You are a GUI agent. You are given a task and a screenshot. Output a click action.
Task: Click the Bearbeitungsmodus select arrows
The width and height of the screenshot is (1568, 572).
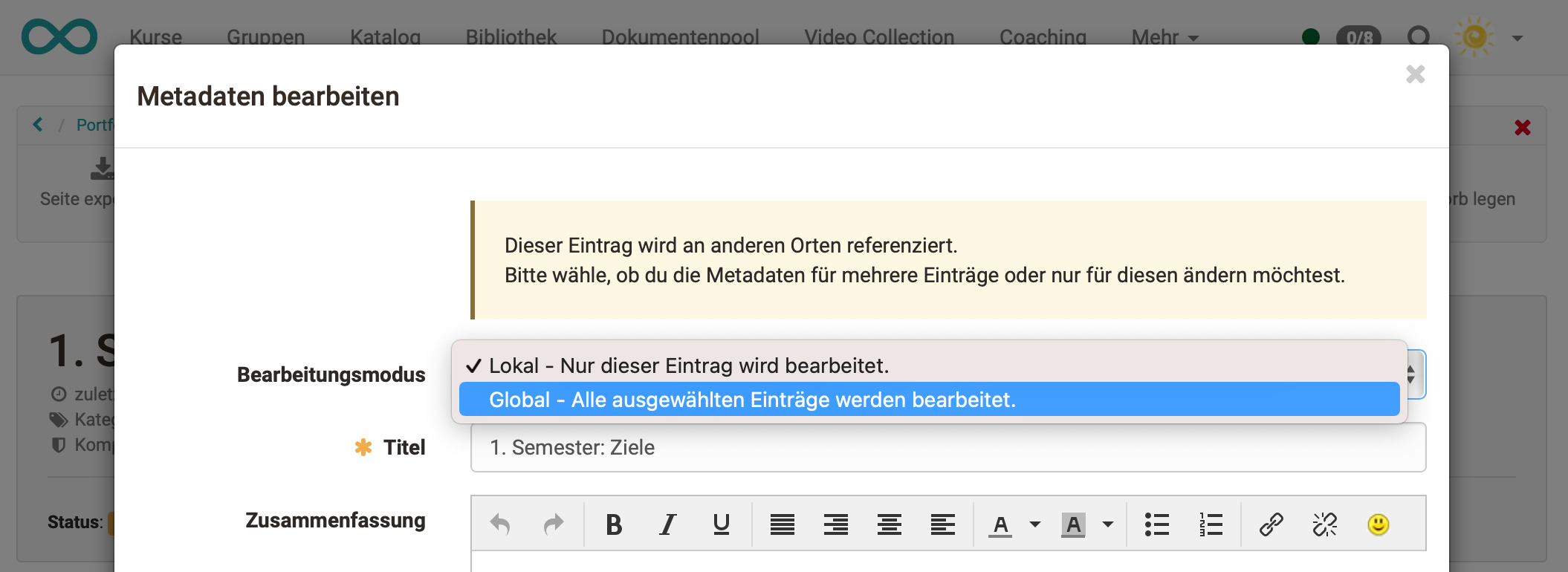pos(1411,374)
